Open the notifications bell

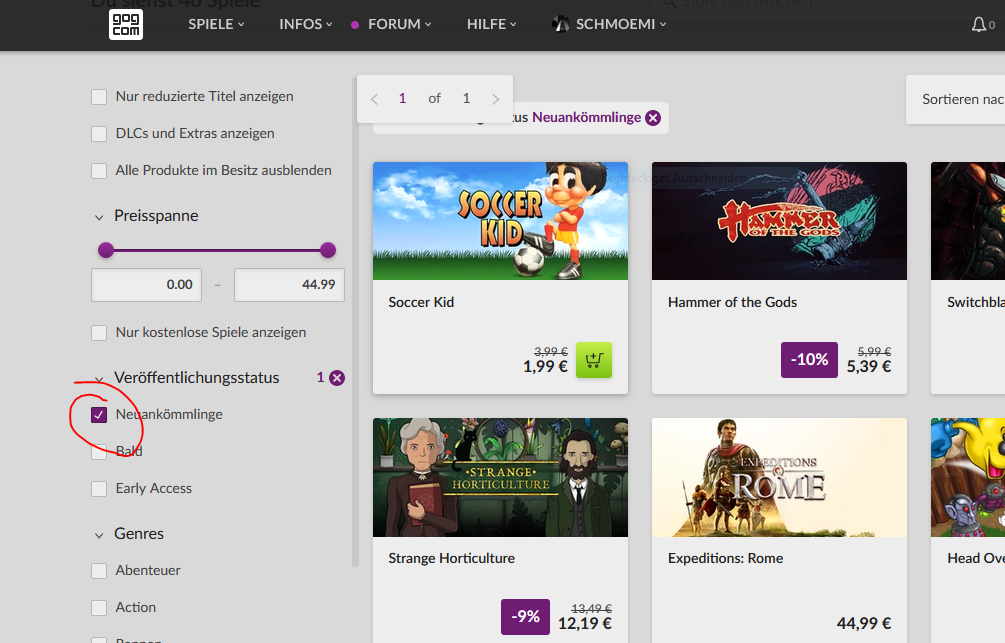pos(979,24)
